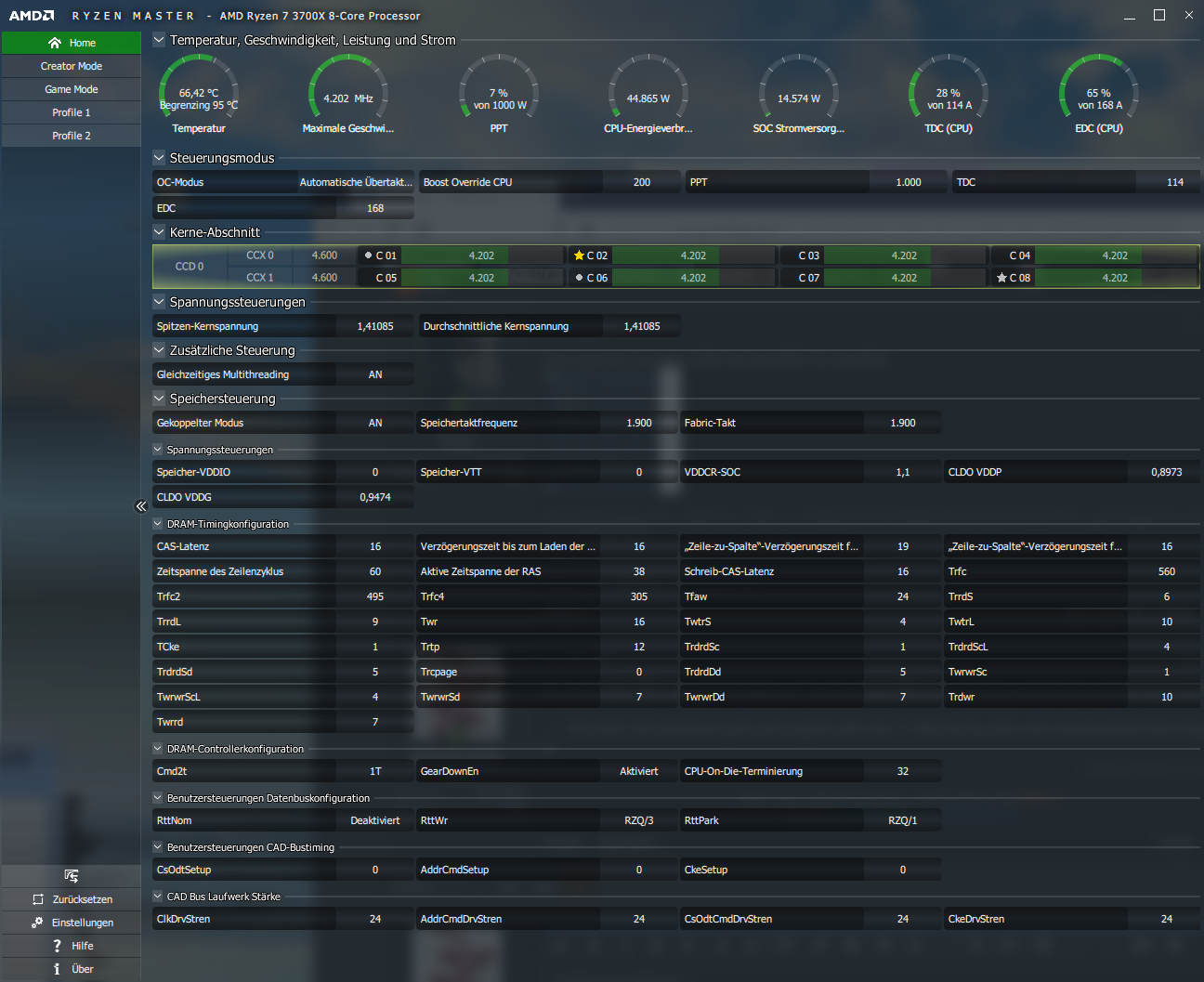
Task: Collapse the DRAM-Controllerkonfiguration subsection
Action: pos(158,749)
